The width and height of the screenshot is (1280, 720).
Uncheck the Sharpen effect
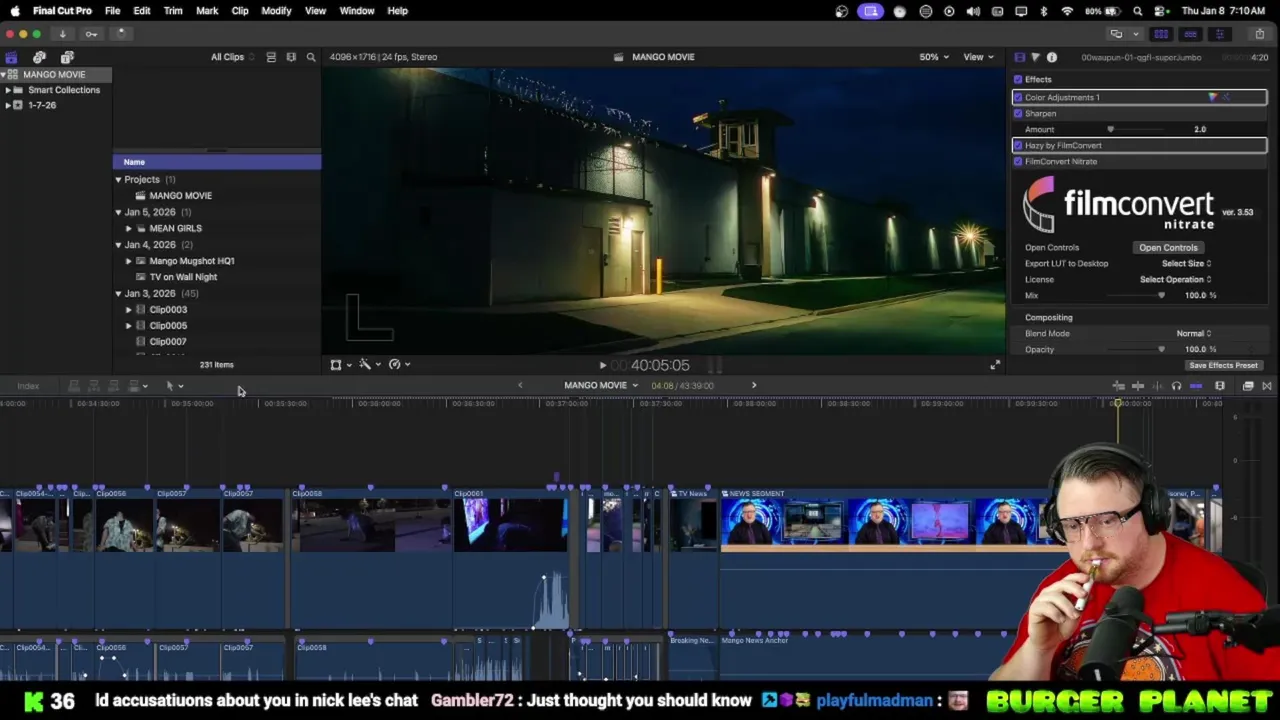[1018, 113]
